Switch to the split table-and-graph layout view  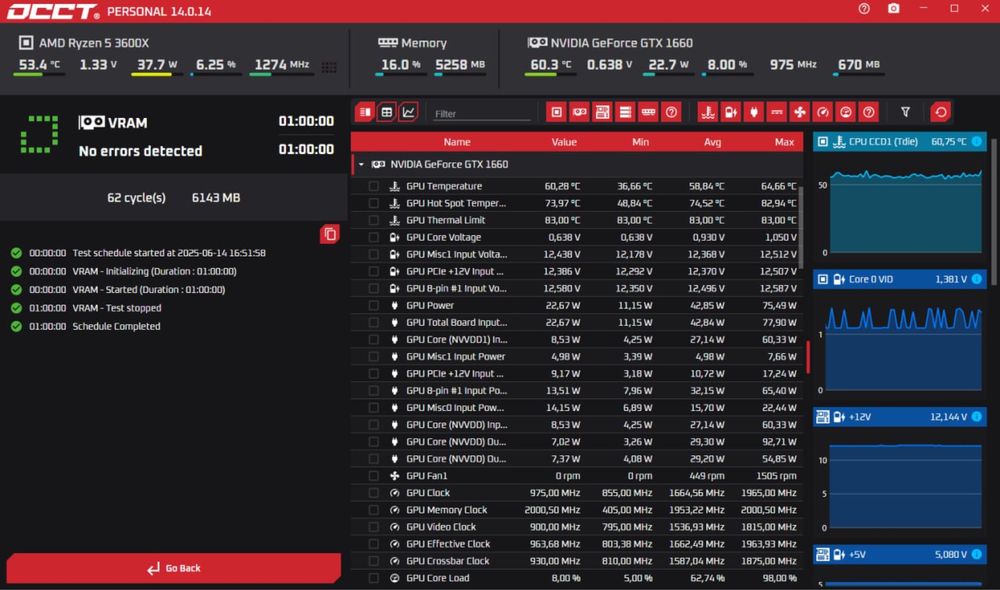(x=365, y=112)
